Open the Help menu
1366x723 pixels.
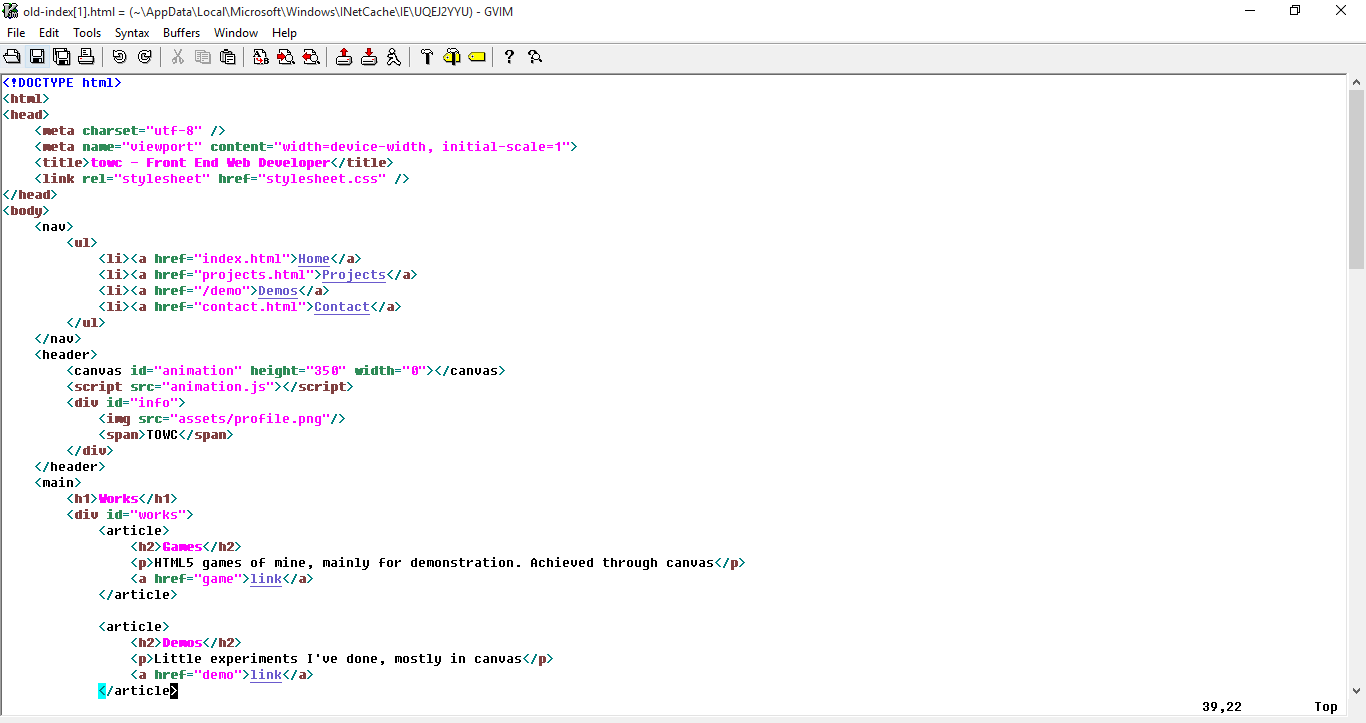(285, 33)
